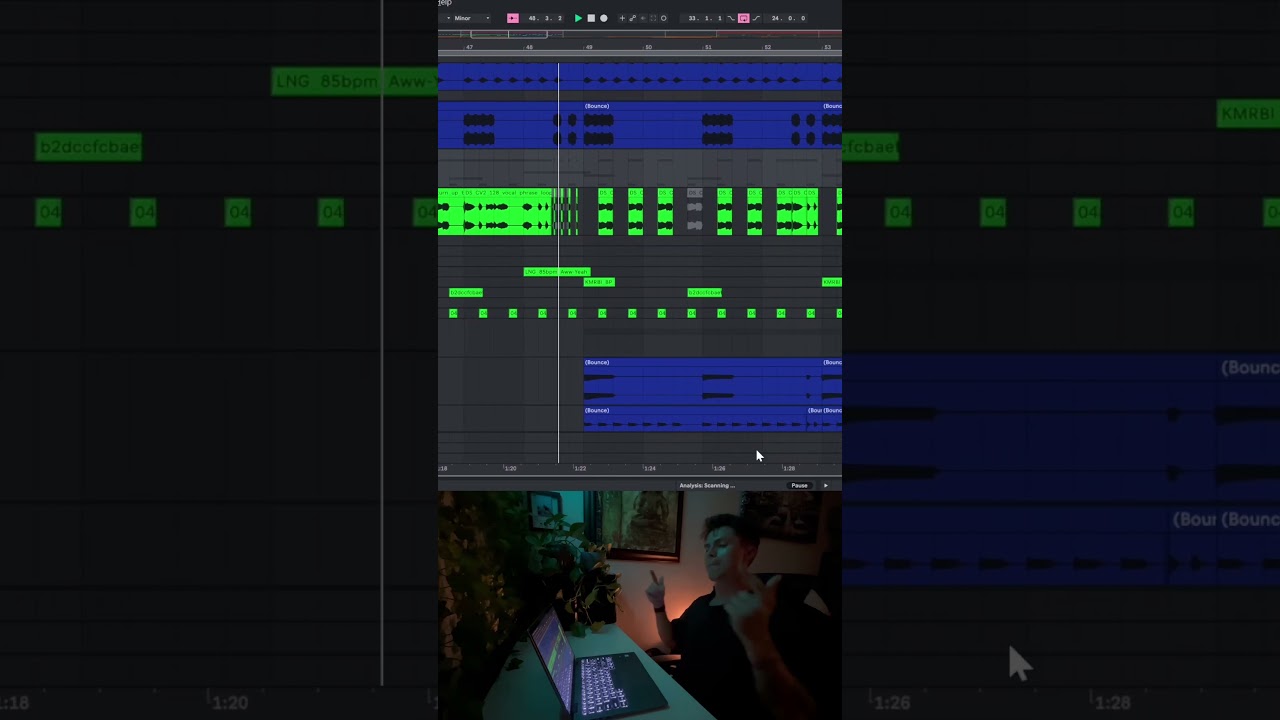
Task: Click the small play arrow beside Pause
Action: pos(825,485)
